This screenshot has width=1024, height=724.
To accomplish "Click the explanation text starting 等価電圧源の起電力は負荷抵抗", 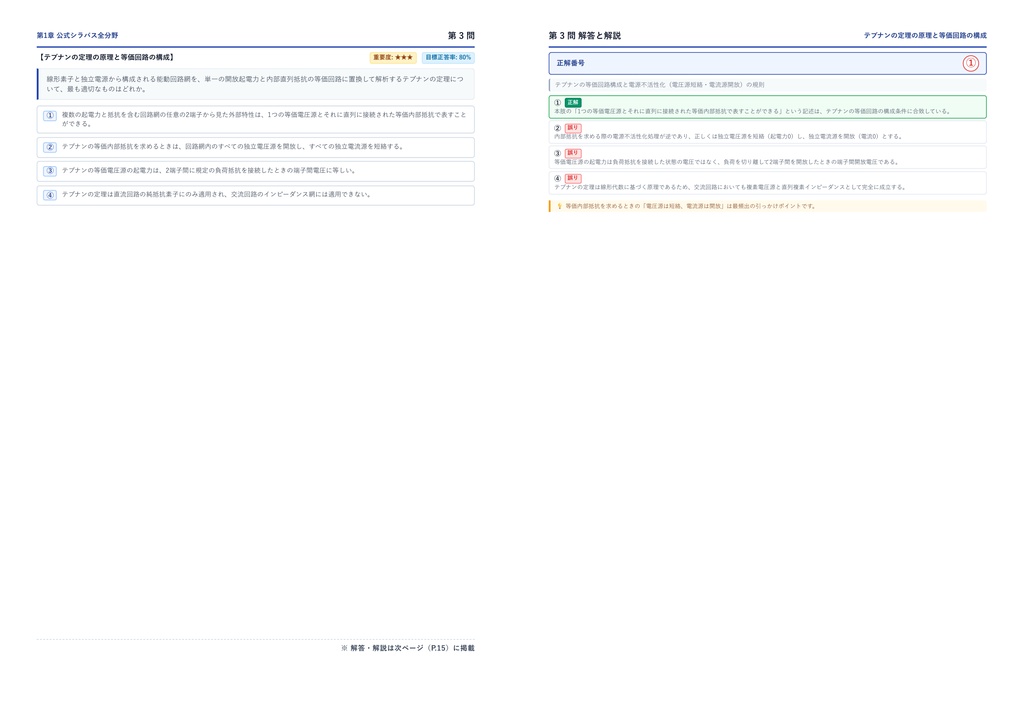I will [x=726, y=162].
